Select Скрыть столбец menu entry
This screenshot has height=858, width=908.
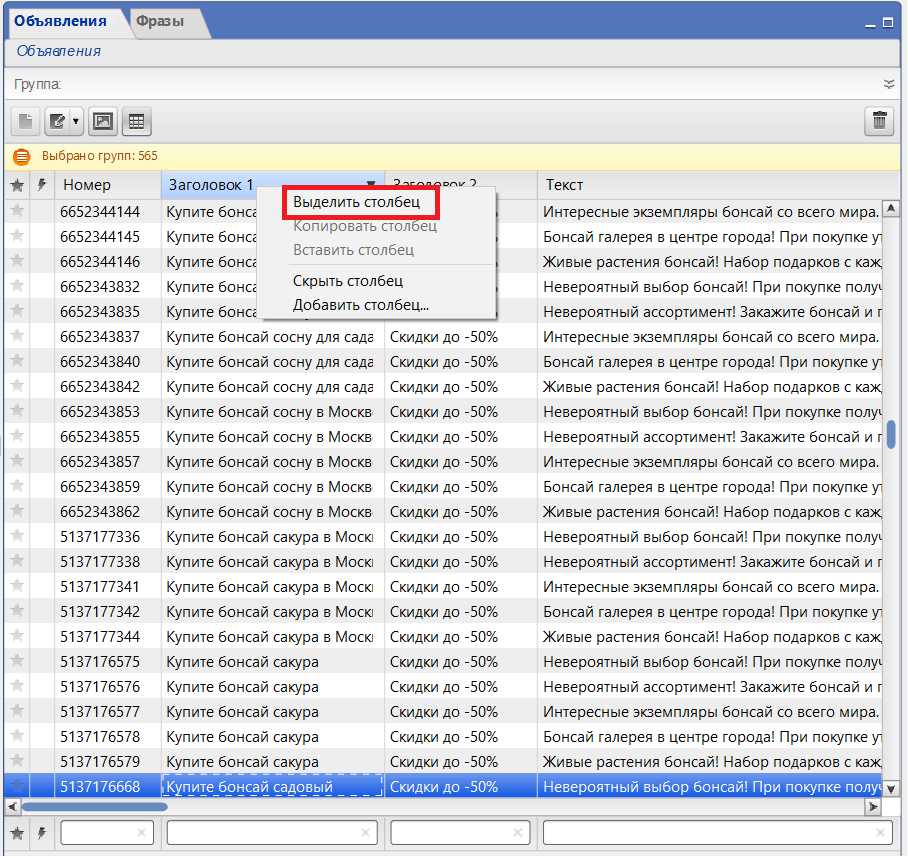[x=347, y=281]
